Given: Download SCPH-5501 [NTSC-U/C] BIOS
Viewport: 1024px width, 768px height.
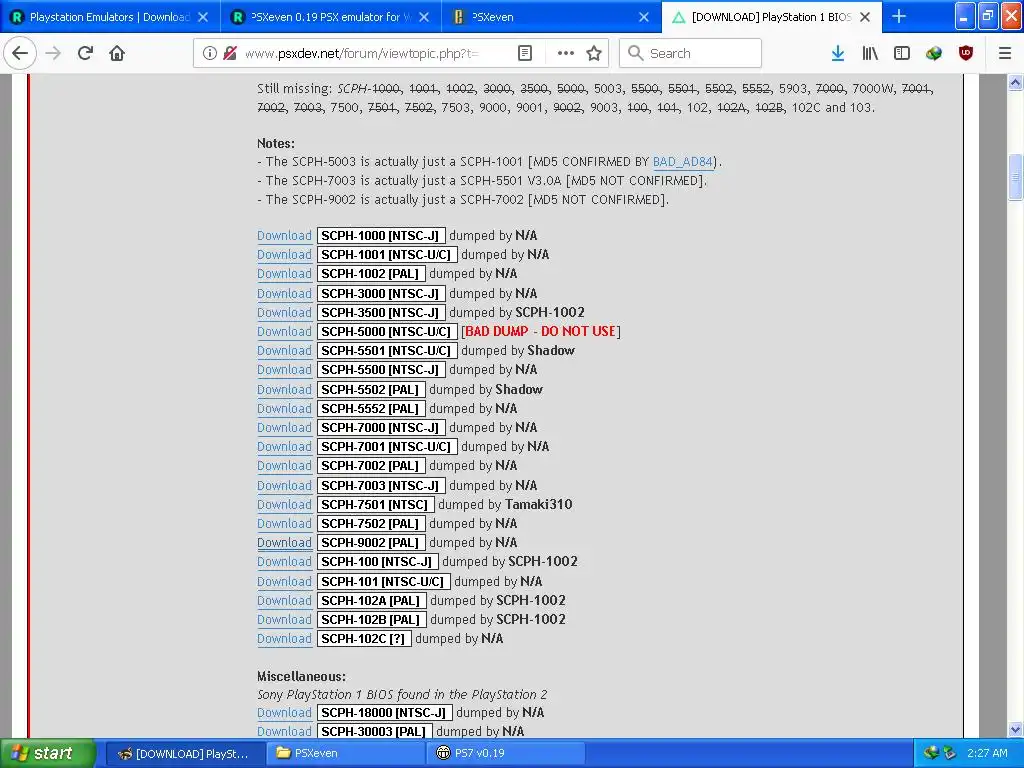Looking at the screenshot, I should [284, 351].
